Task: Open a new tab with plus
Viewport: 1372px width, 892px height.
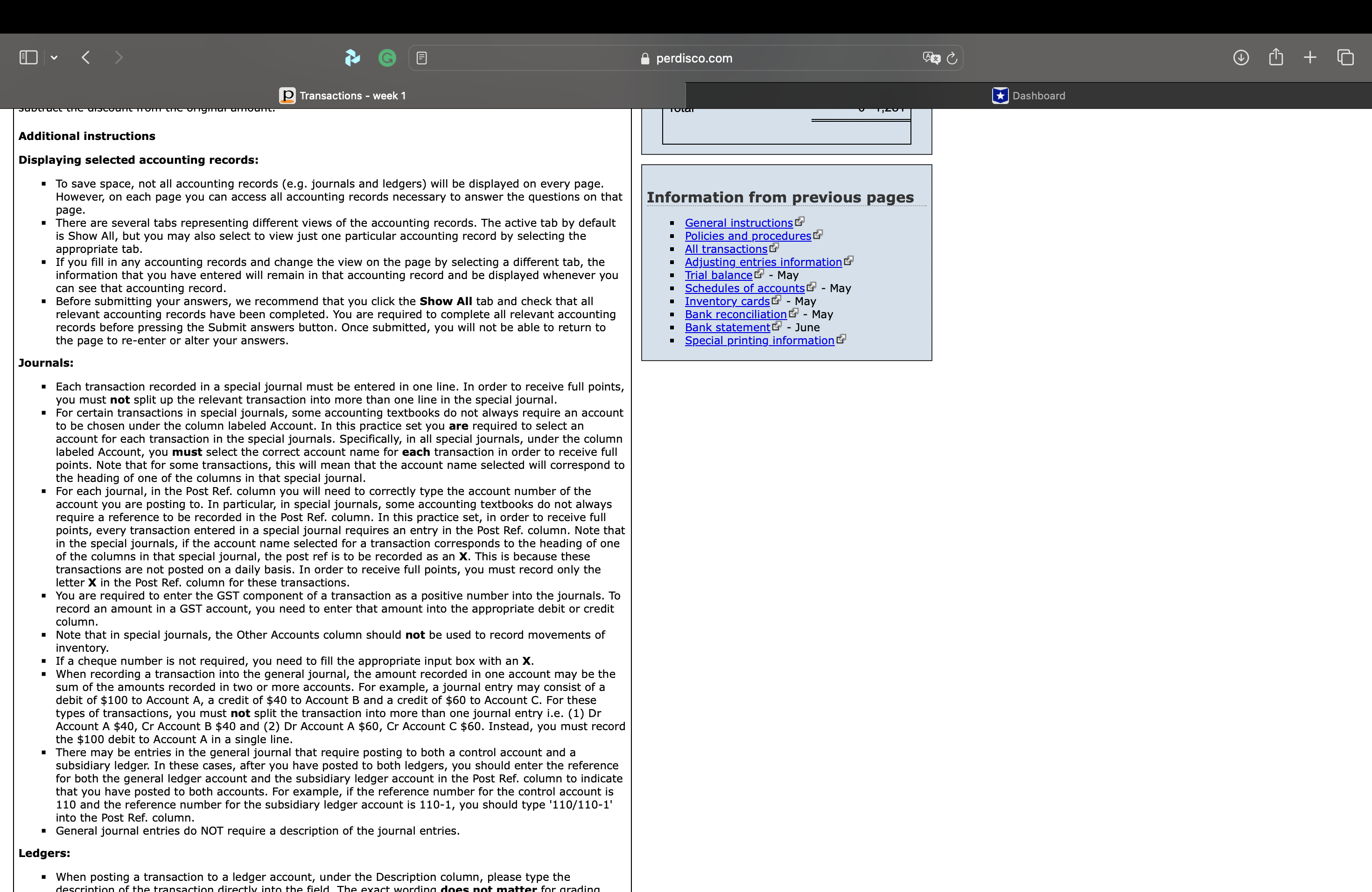Action: [x=1310, y=58]
